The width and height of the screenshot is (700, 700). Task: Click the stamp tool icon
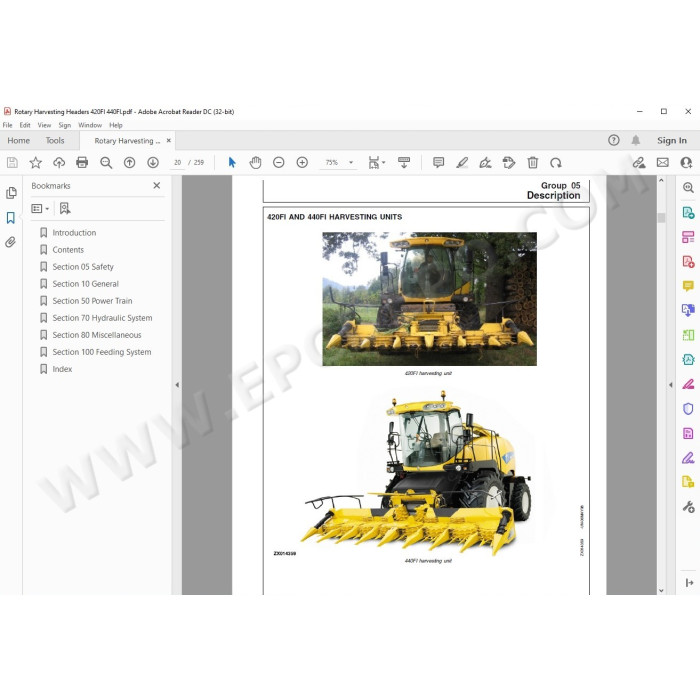coord(509,162)
